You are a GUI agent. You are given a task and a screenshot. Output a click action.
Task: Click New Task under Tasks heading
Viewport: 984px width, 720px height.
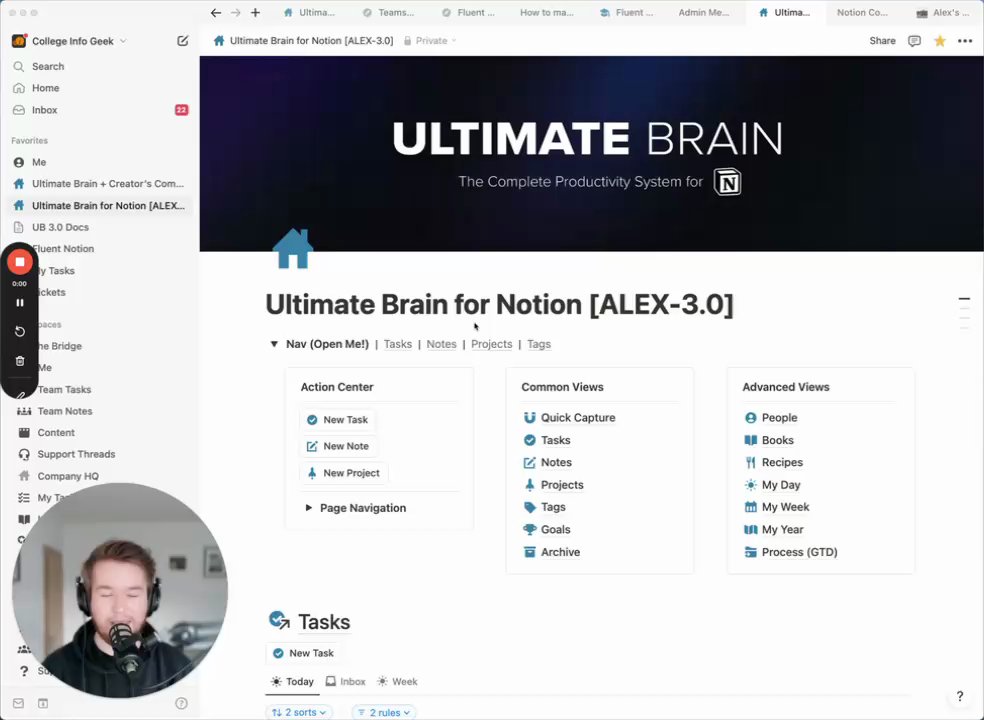click(303, 653)
